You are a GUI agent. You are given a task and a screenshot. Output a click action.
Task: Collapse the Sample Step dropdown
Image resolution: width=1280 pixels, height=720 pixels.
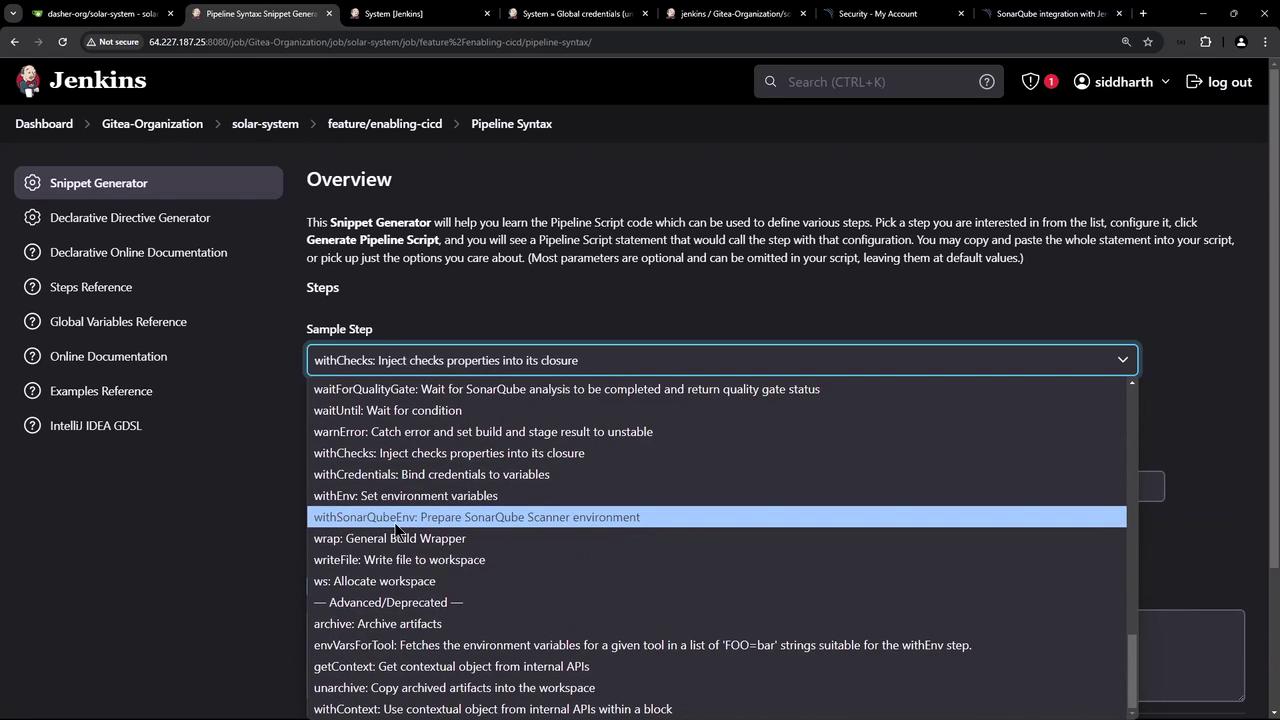coord(1122,360)
